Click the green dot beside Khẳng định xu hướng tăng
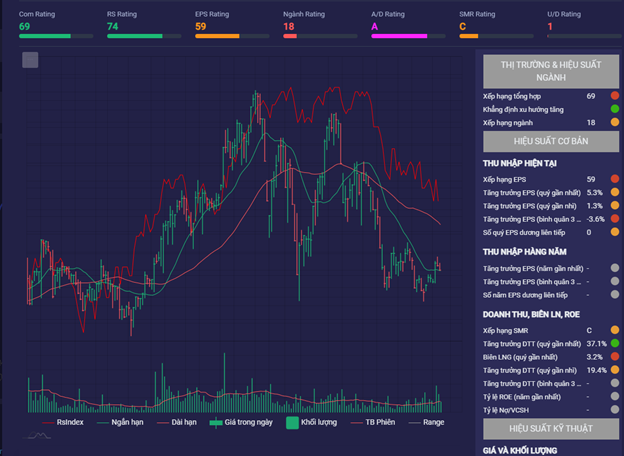Image resolution: width=624 pixels, height=456 pixels. [x=615, y=109]
